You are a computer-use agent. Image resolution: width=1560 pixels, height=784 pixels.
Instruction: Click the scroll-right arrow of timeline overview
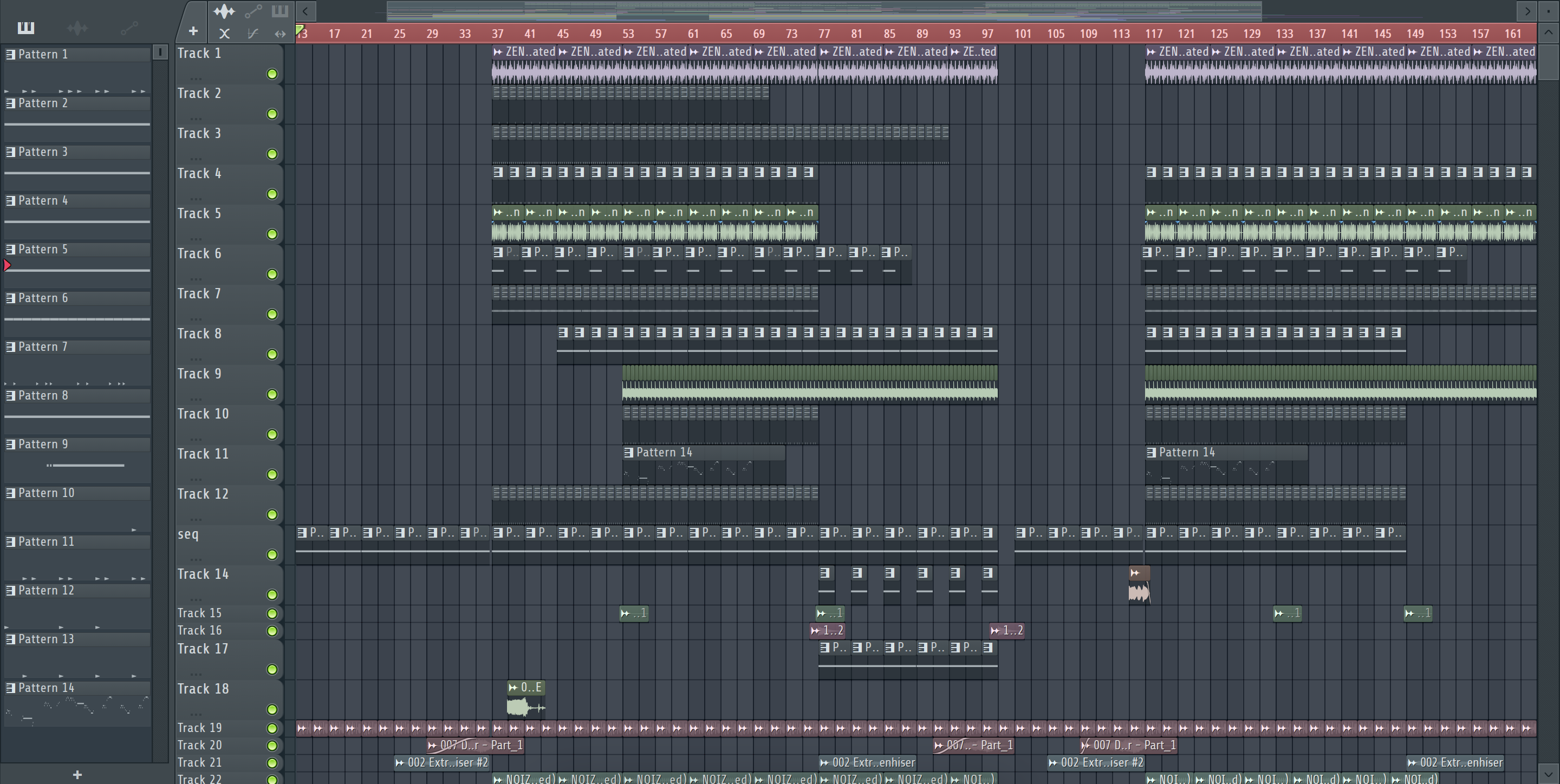pyautogui.click(x=1527, y=10)
